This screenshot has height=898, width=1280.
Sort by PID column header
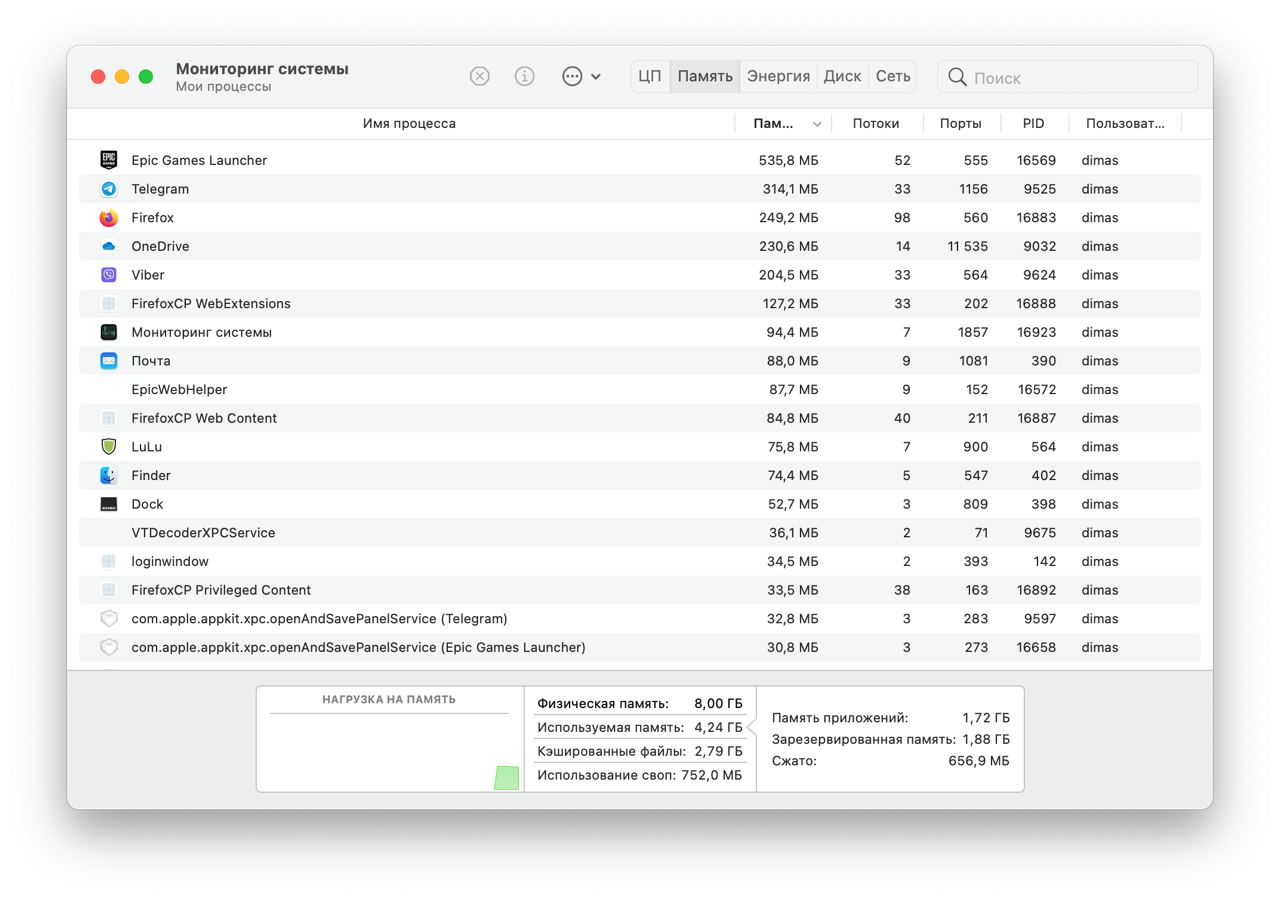click(x=1034, y=124)
